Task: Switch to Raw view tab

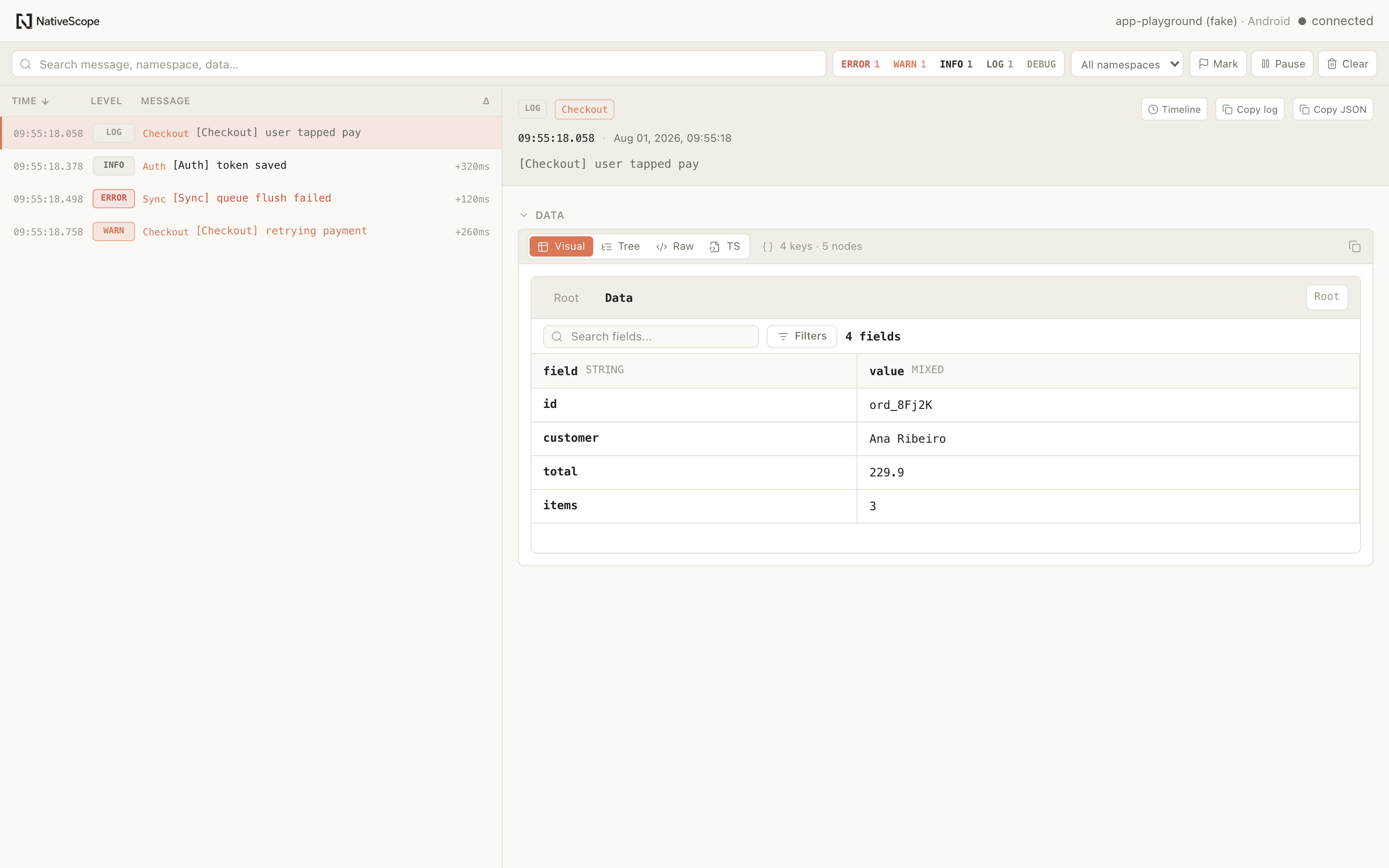Action: pos(675,246)
